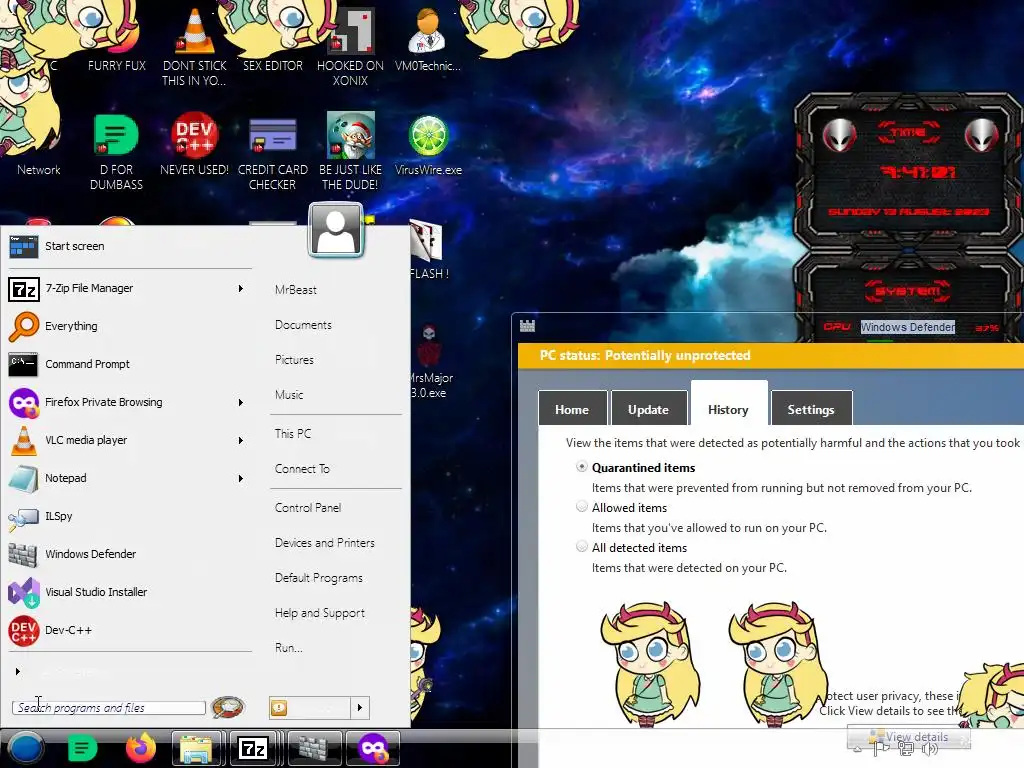1024x768 pixels.
Task: Select BE JUST LIKE THE DUDE! icon
Action: [350, 152]
